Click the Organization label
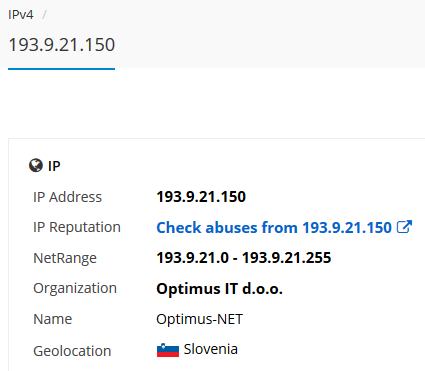This screenshot has width=425, height=371. coord(75,288)
